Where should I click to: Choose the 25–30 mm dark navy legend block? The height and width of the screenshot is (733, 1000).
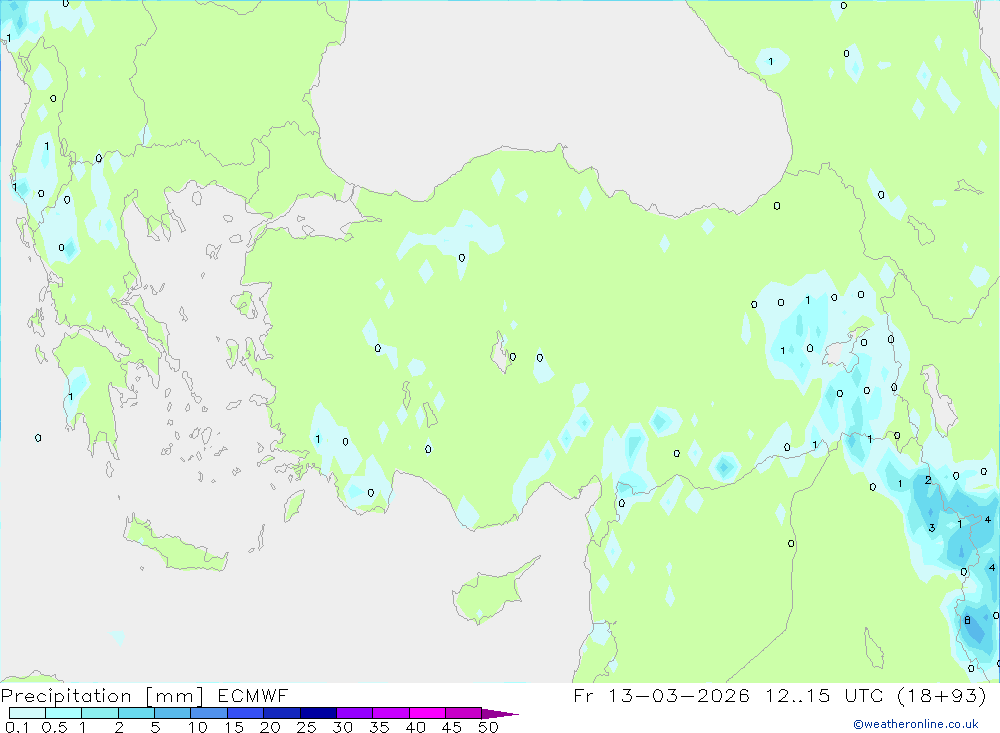[x=318, y=713]
